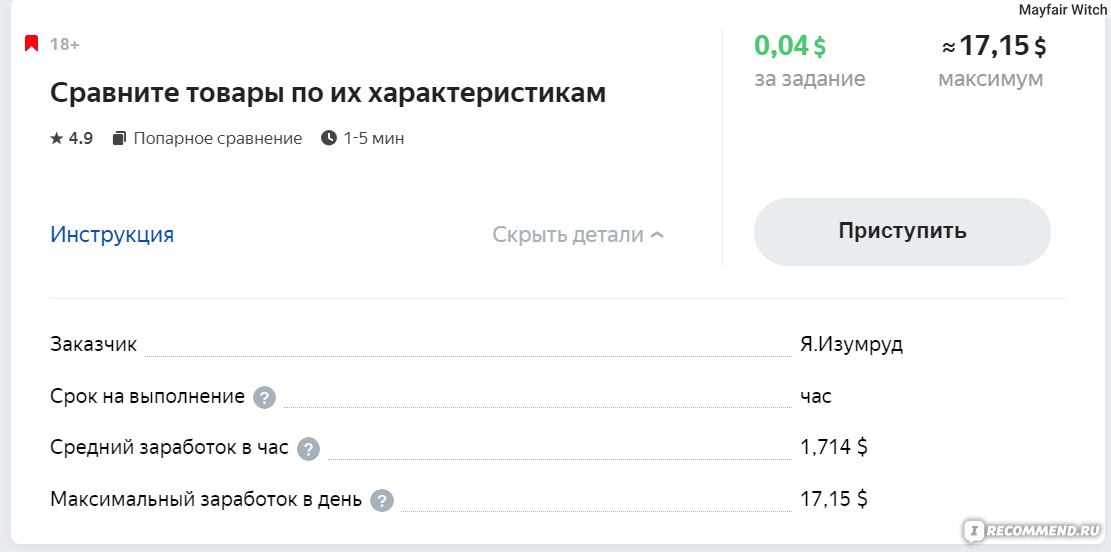Click the iRecommend.ru watermark logo
Viewport: 1111px width, 552px height.
(x=1031, y=530)
